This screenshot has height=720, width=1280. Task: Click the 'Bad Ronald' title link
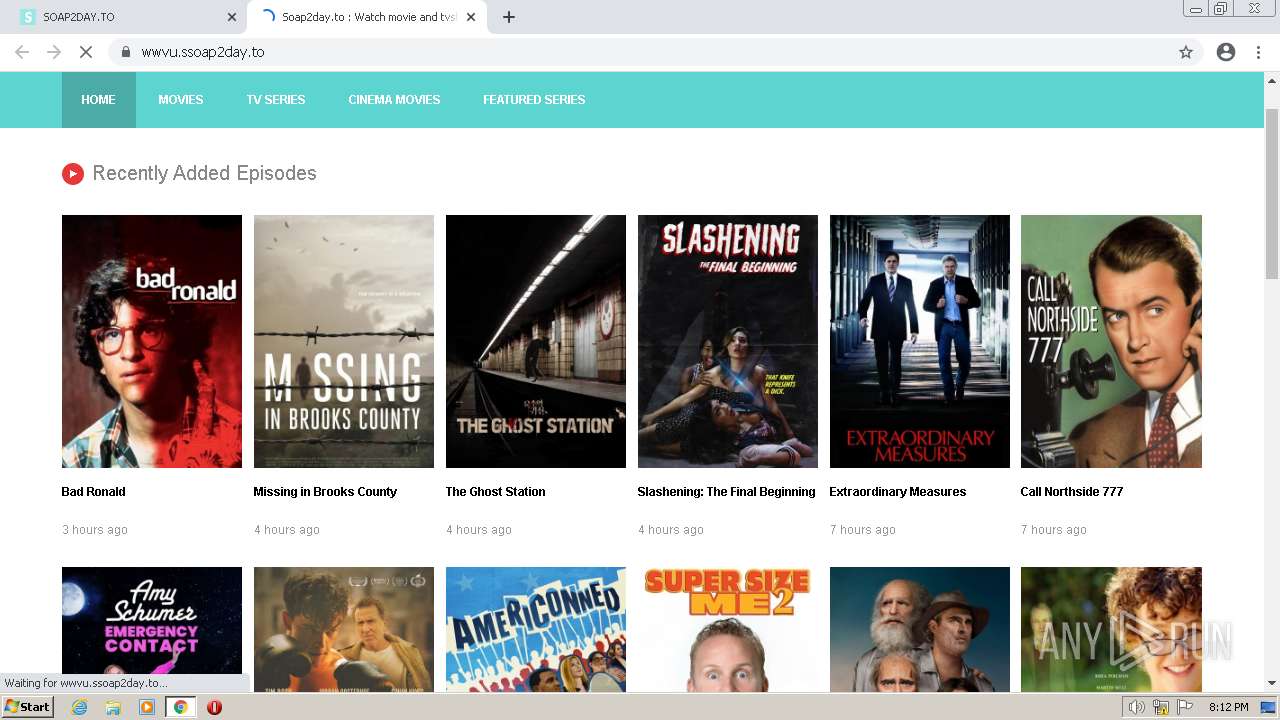pyautogui.click(x=93, y=492)
